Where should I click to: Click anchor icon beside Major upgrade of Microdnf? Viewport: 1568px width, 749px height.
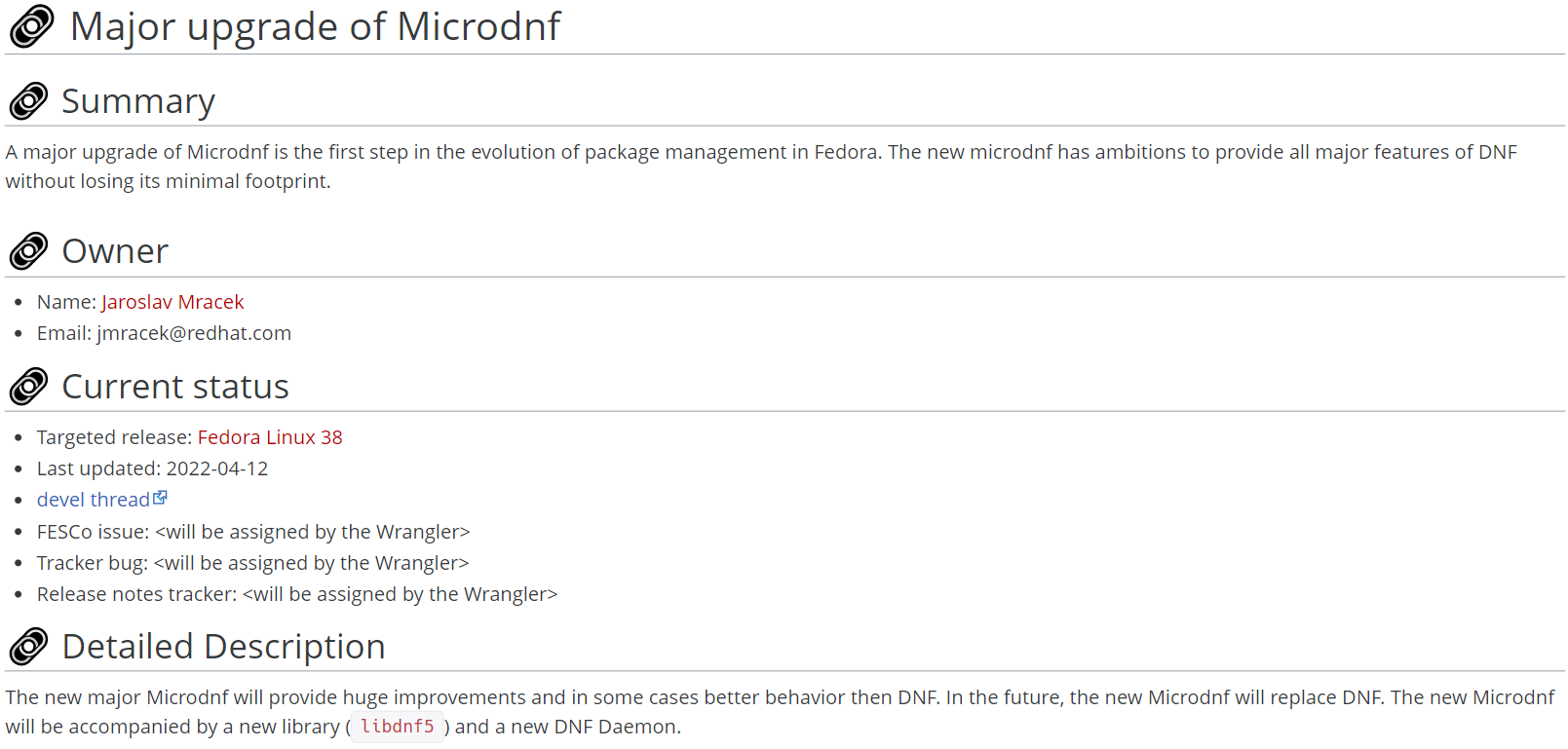coord(31,26)
